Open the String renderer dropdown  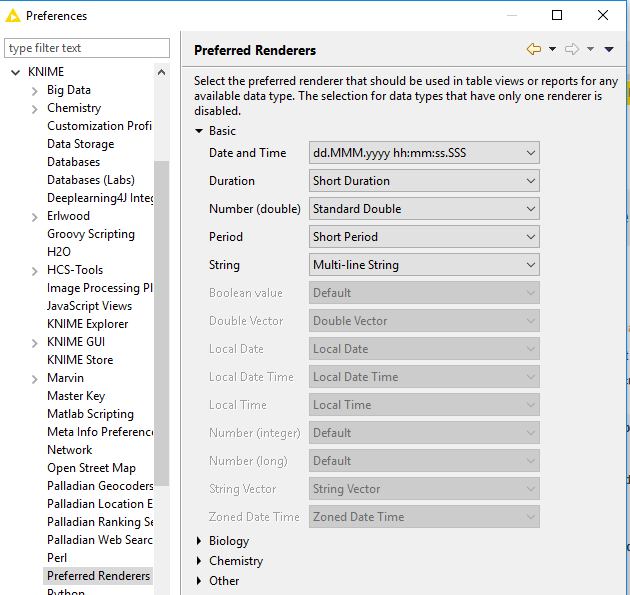pyautogui.click(x=424, y=265)
